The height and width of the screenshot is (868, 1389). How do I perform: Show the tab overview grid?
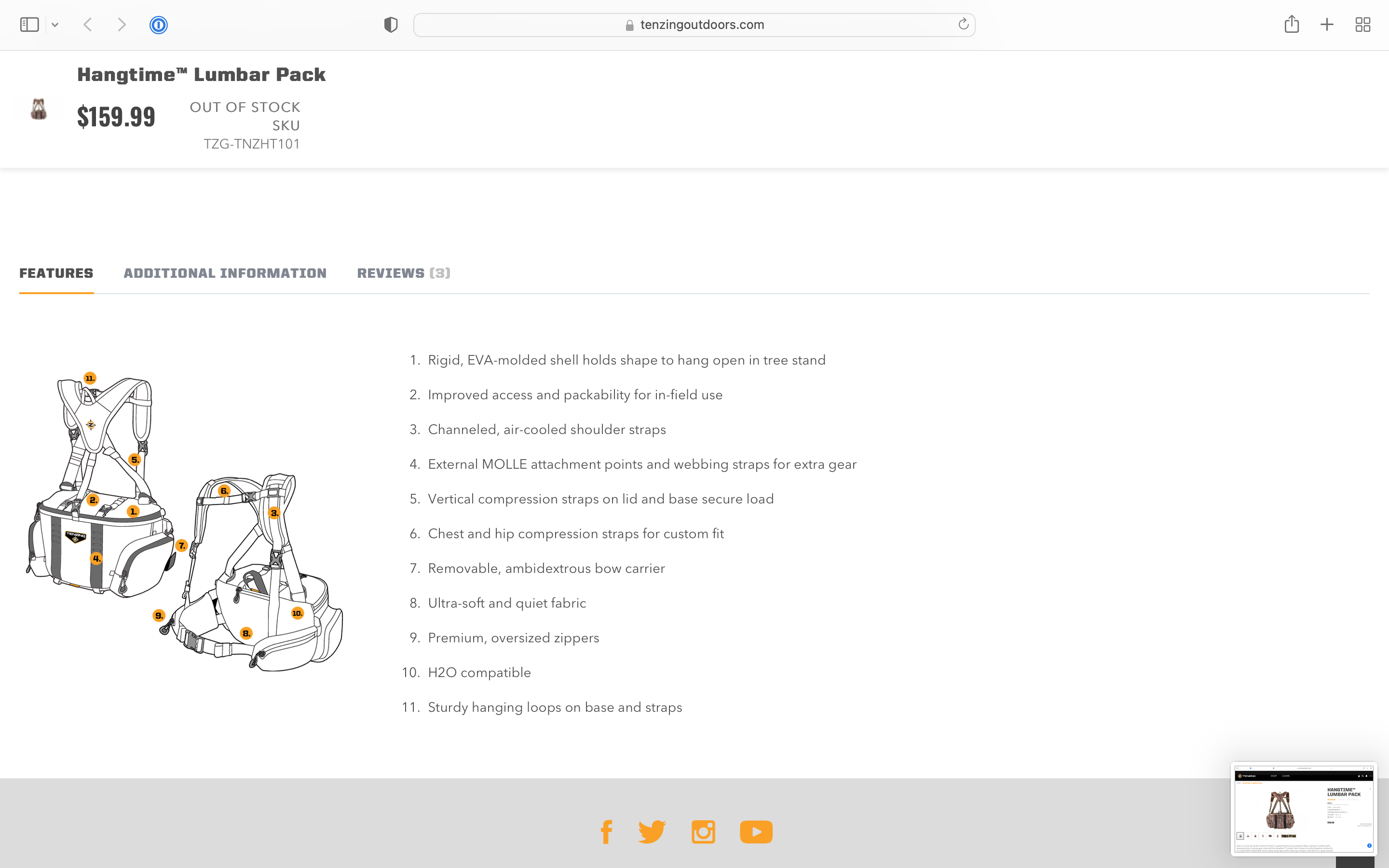[x=1362, y=25]
